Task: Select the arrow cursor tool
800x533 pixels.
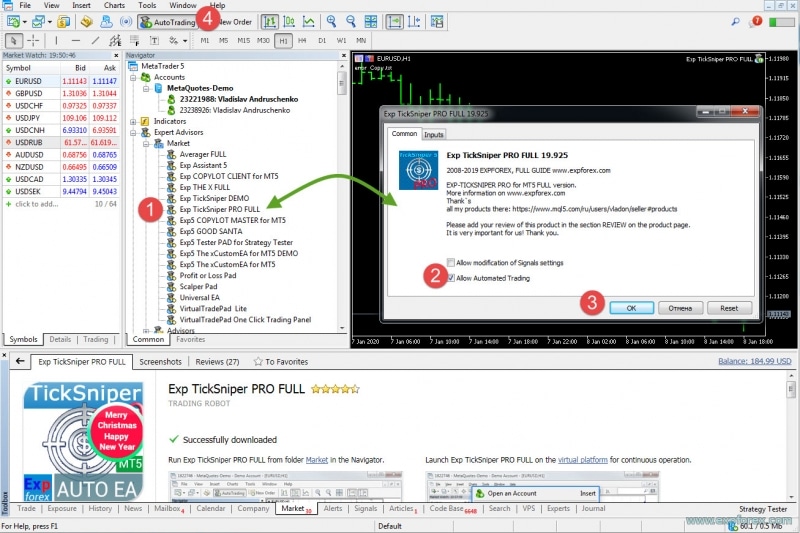Action: (x=14, y=40)
